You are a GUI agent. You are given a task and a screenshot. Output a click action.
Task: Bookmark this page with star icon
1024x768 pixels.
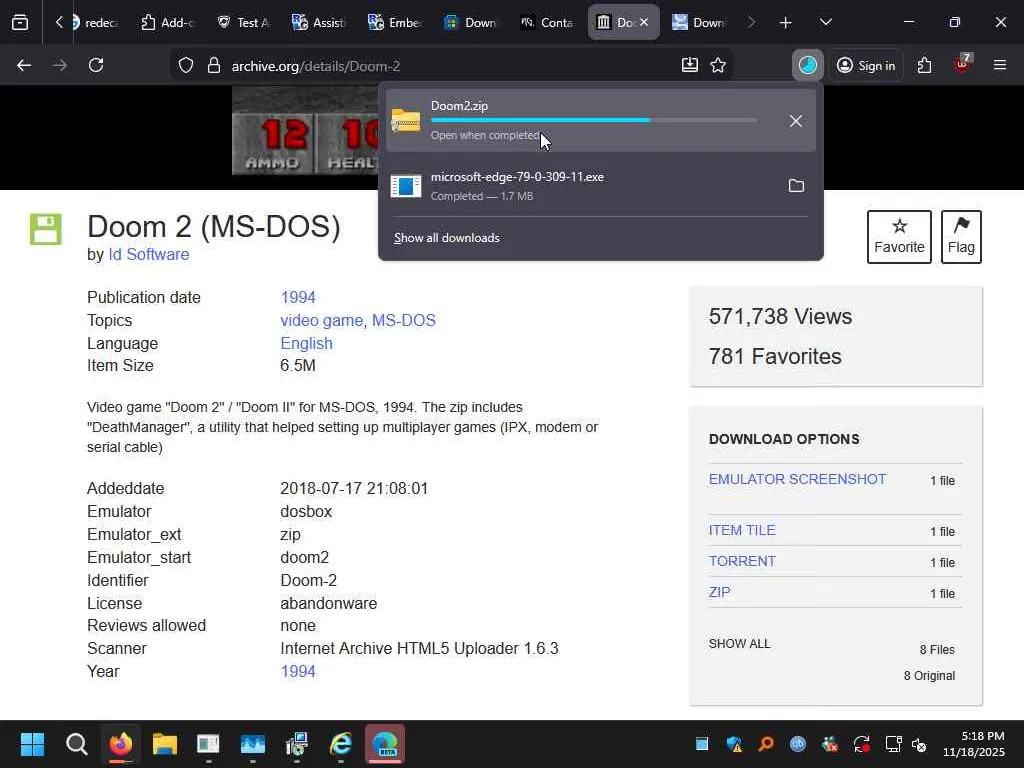tap(718, 65)
